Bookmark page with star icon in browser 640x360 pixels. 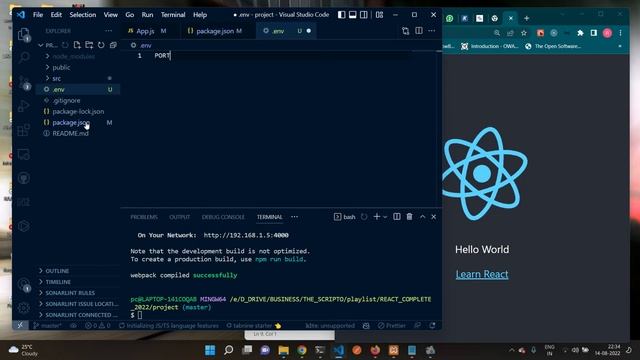click(x=524, y=33)
